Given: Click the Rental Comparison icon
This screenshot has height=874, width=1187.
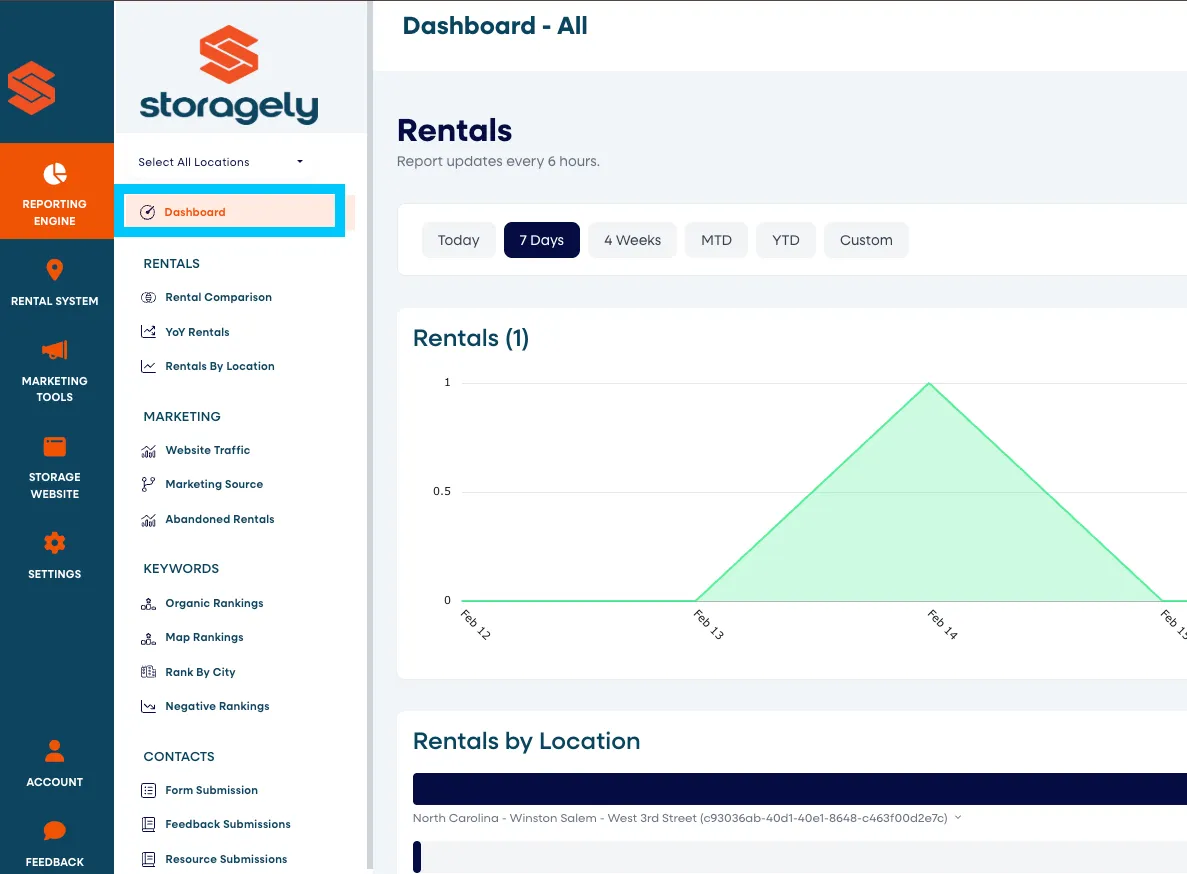Looking at the screenshot, I should click(x=148, y=297).
